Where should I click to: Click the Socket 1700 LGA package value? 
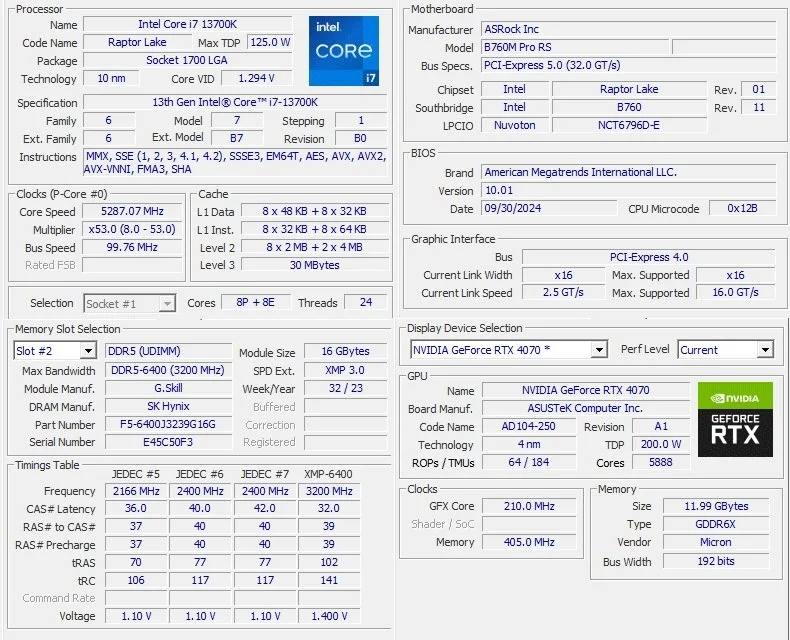pos(187,60)
